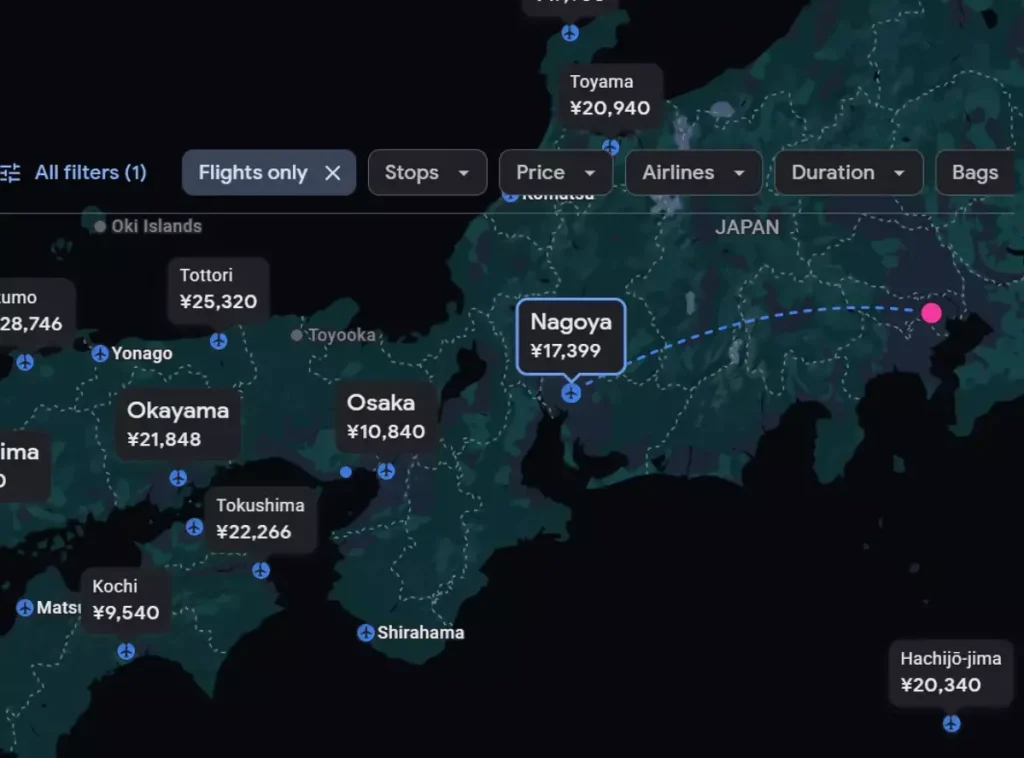Remove the Flights only filter chip

[333, 173]
